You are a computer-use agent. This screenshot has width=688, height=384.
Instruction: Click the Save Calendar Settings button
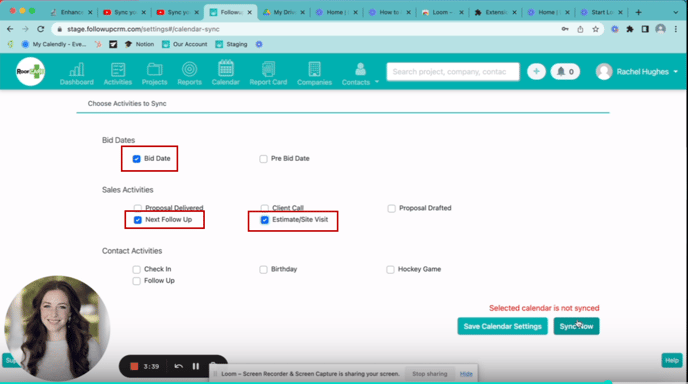click(x=502, y=326)
